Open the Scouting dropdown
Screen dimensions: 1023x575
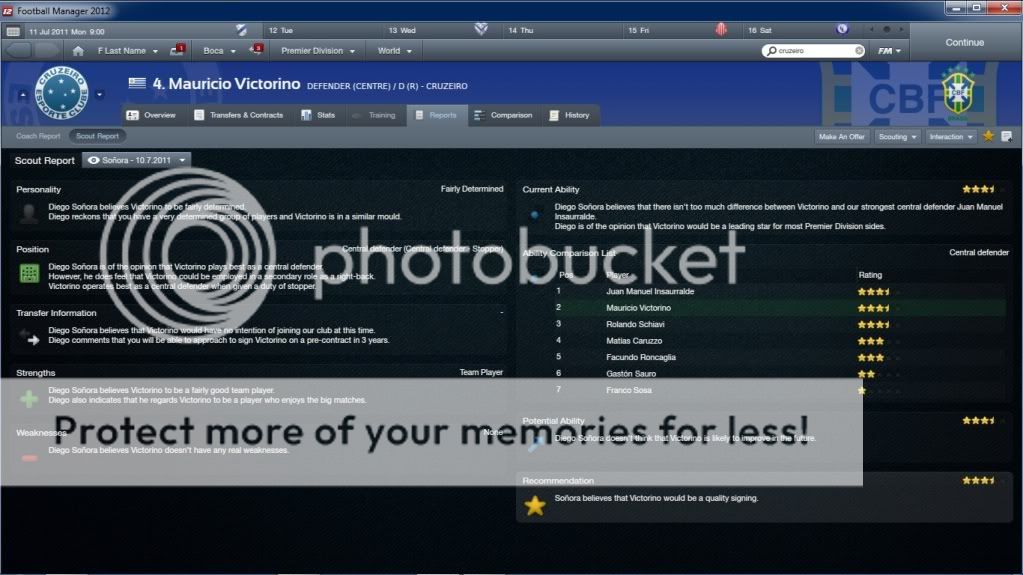click(x=898, y=136)
